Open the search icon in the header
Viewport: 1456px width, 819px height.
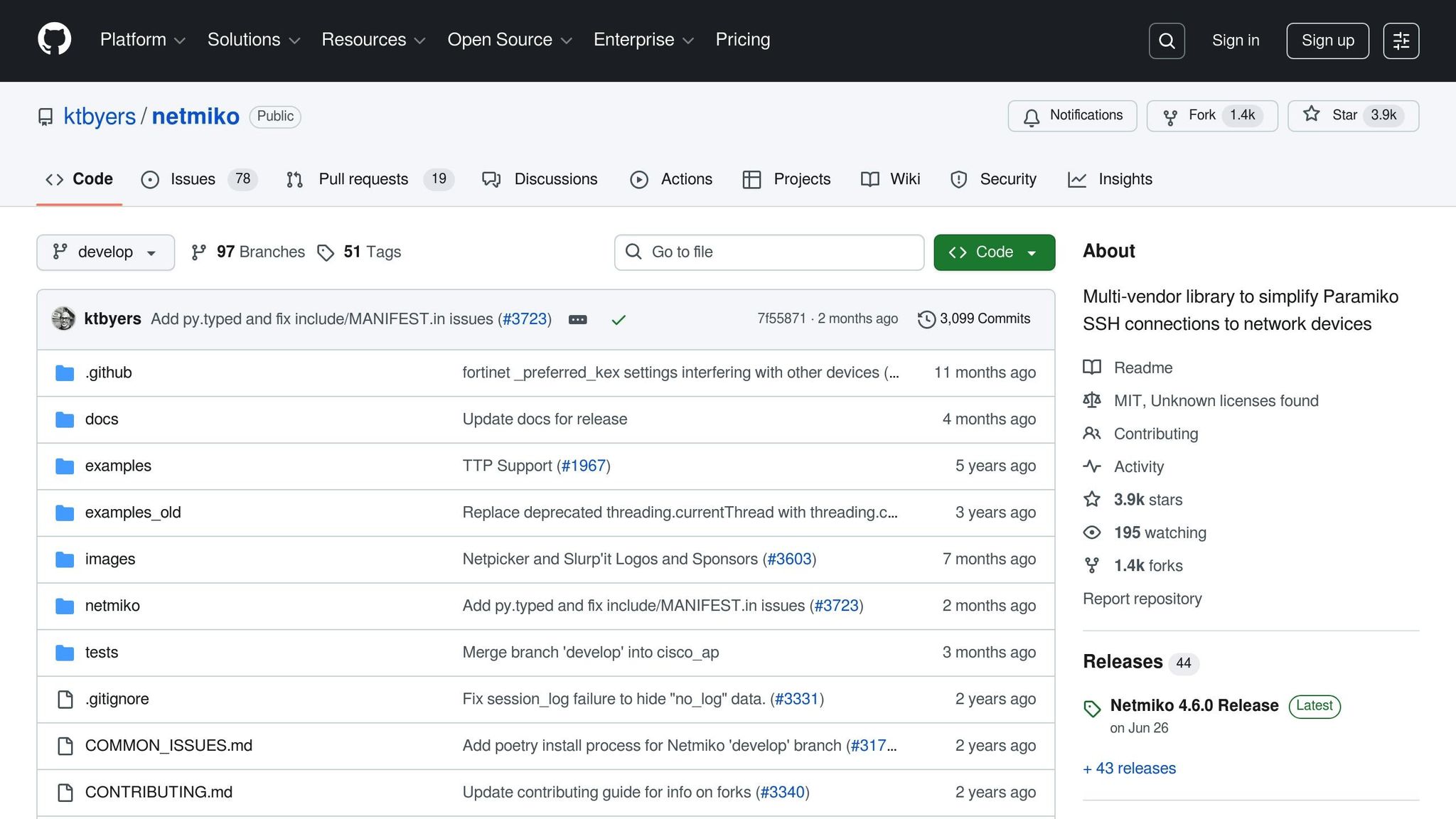1166,41
